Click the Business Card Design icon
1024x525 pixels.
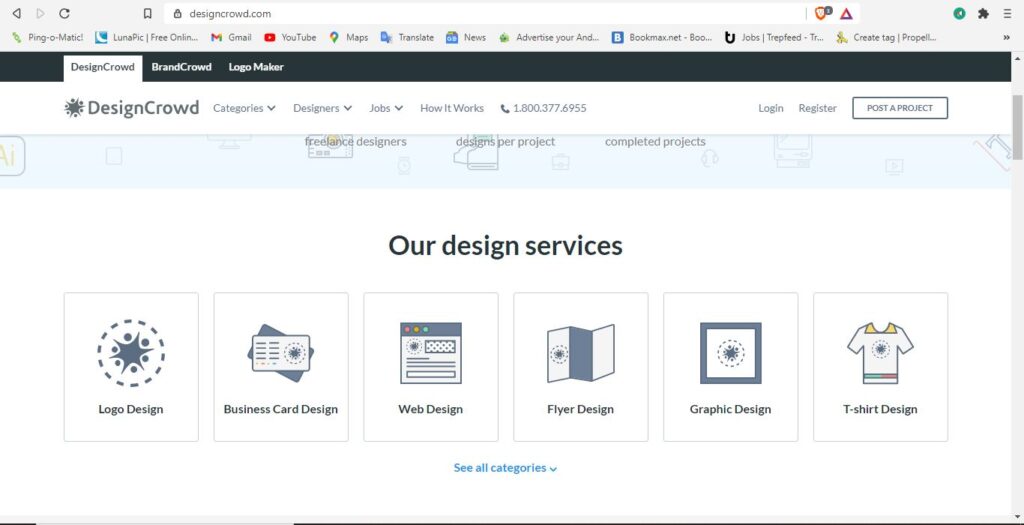tap(281, 353)
